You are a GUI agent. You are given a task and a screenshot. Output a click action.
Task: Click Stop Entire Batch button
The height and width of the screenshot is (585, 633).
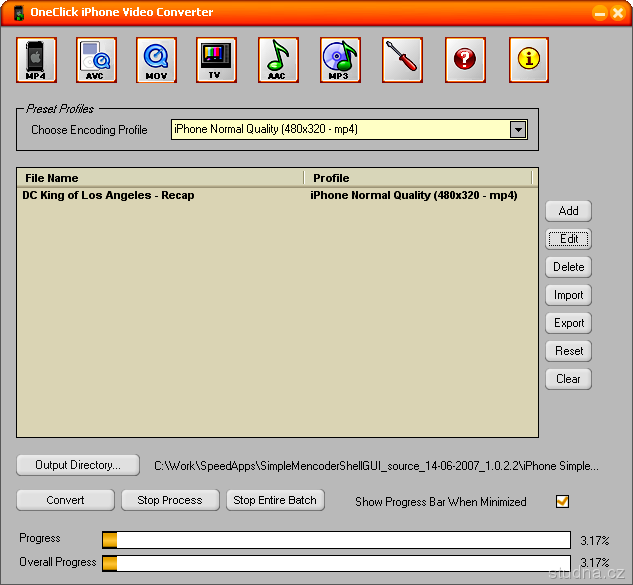pos(275,500)
